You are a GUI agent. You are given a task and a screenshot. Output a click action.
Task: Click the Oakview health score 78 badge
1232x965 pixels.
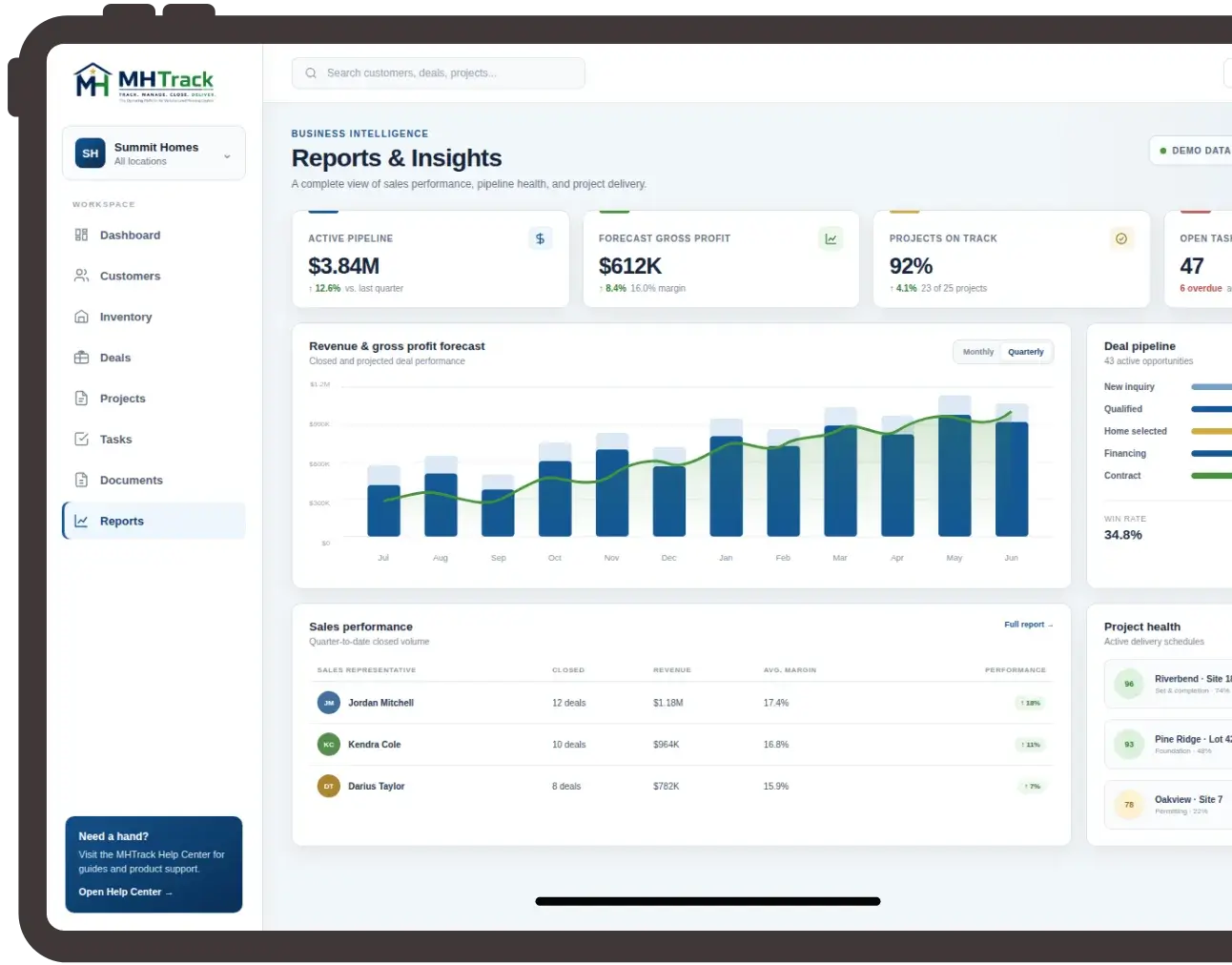[x=1129, y=805]
